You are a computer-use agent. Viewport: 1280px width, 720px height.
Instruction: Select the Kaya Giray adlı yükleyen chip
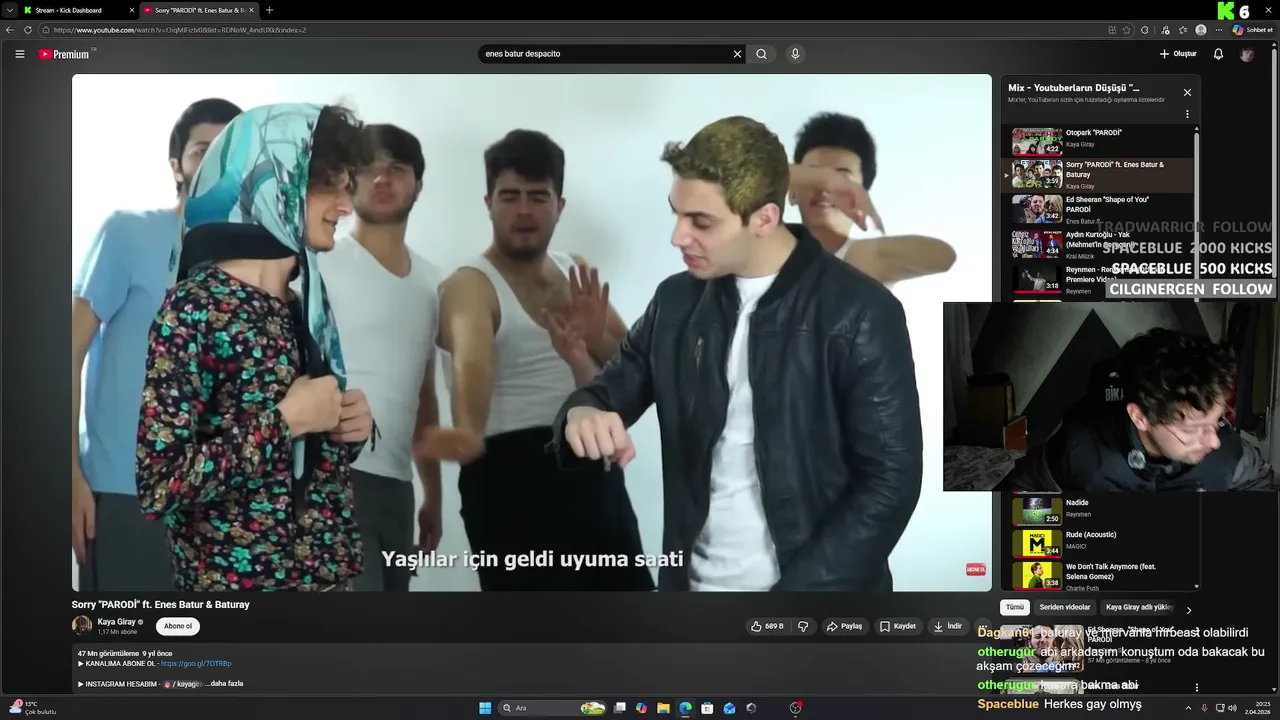1138,607
